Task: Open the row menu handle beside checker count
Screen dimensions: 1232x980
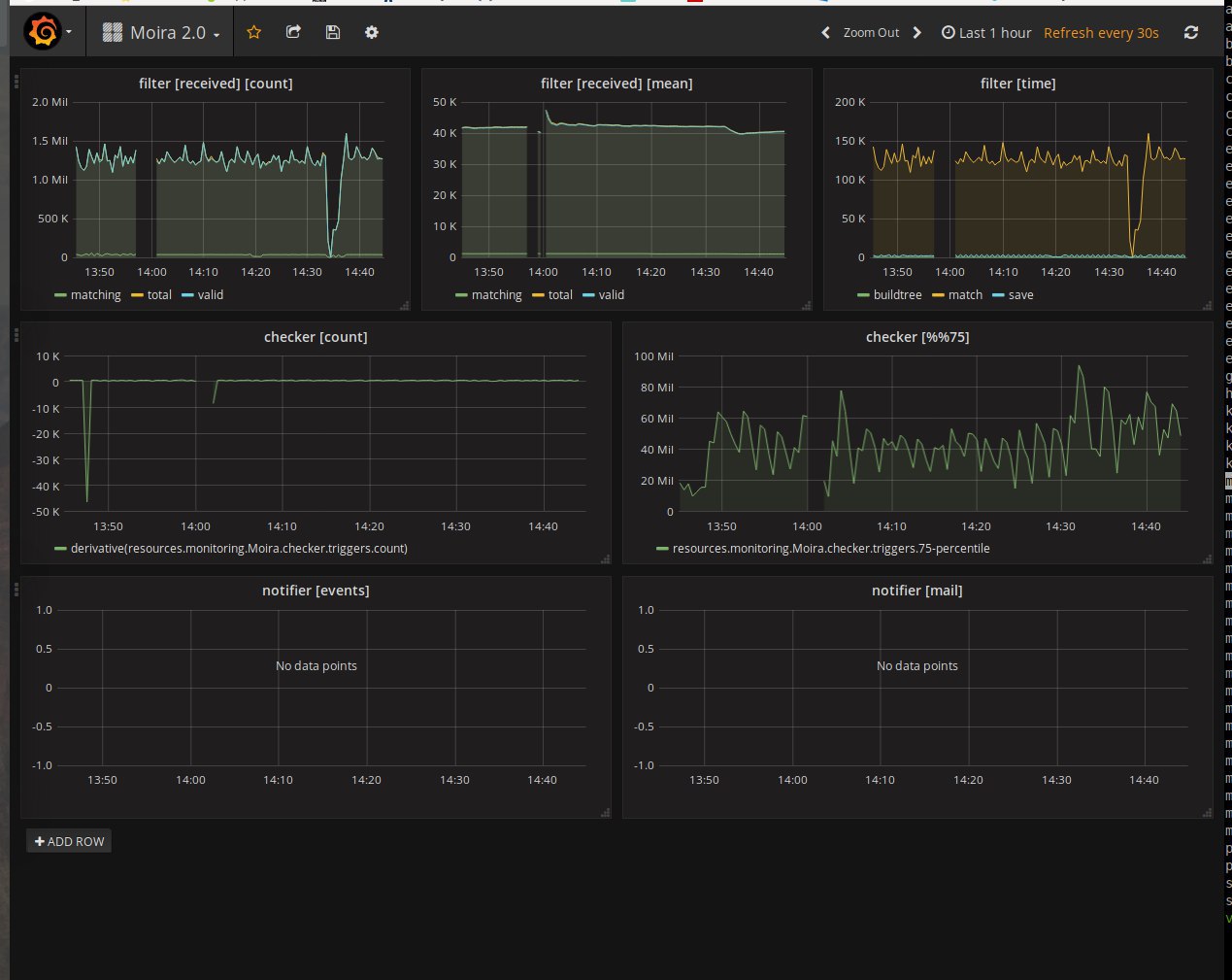Action: click(x=17, y=336)
